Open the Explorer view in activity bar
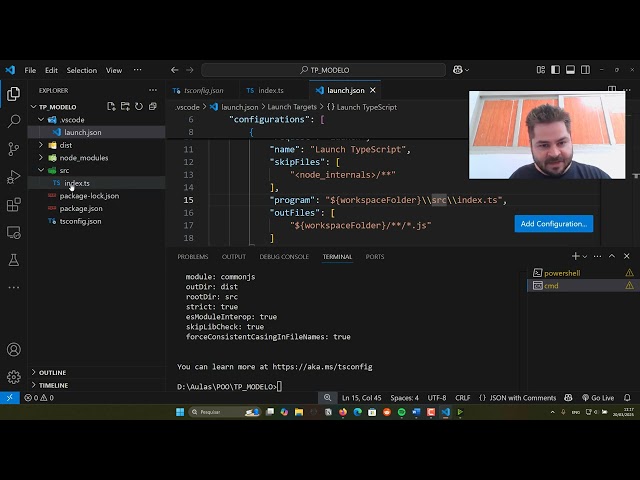The width and height of the screenshot is (640, 480). point(13,94)
